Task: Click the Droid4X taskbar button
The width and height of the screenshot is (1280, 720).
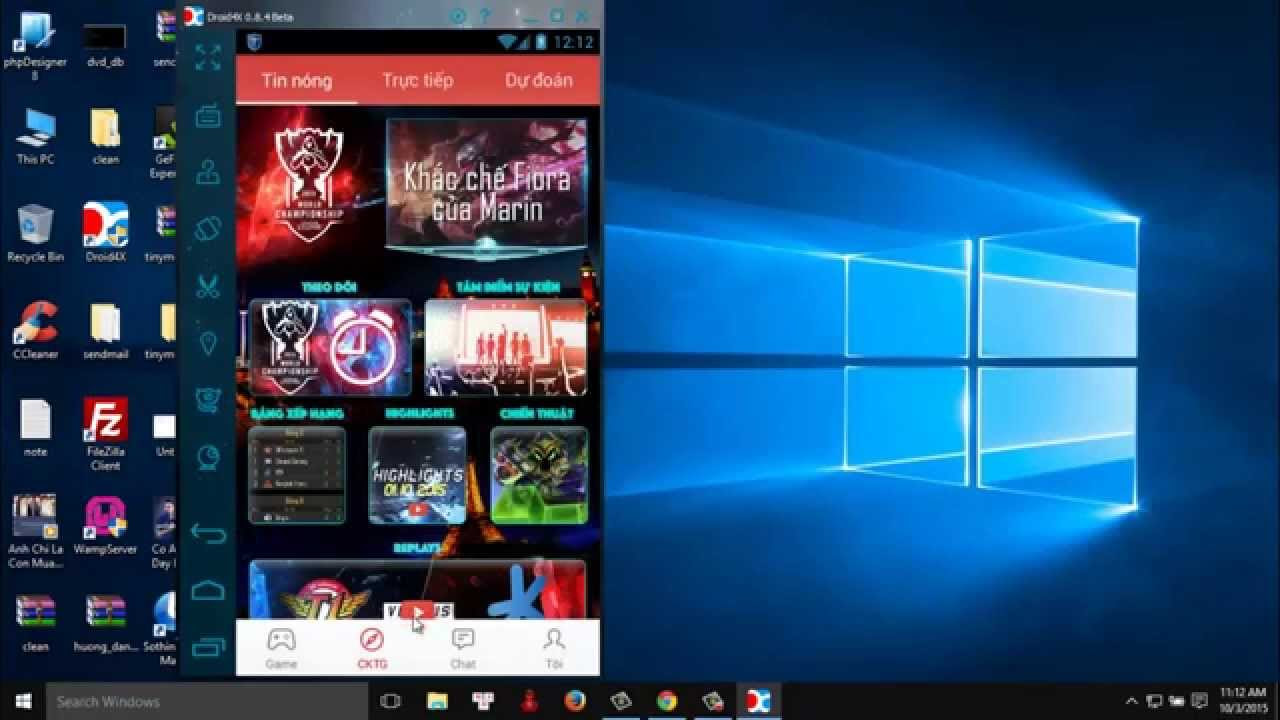Action: pyautogui.click(x=759, y=701)
